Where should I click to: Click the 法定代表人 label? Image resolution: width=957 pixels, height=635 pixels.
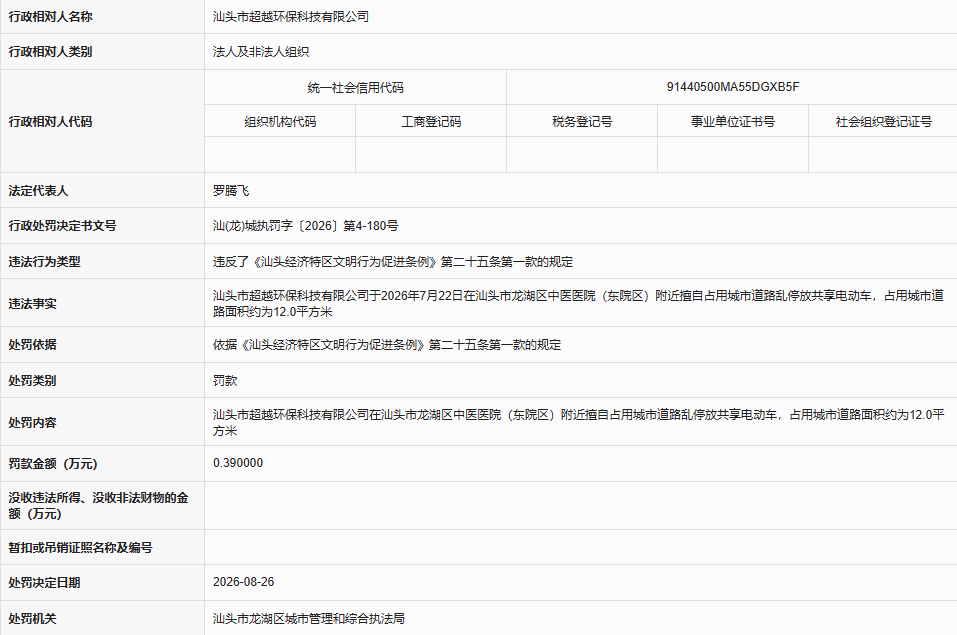point(38,190)
